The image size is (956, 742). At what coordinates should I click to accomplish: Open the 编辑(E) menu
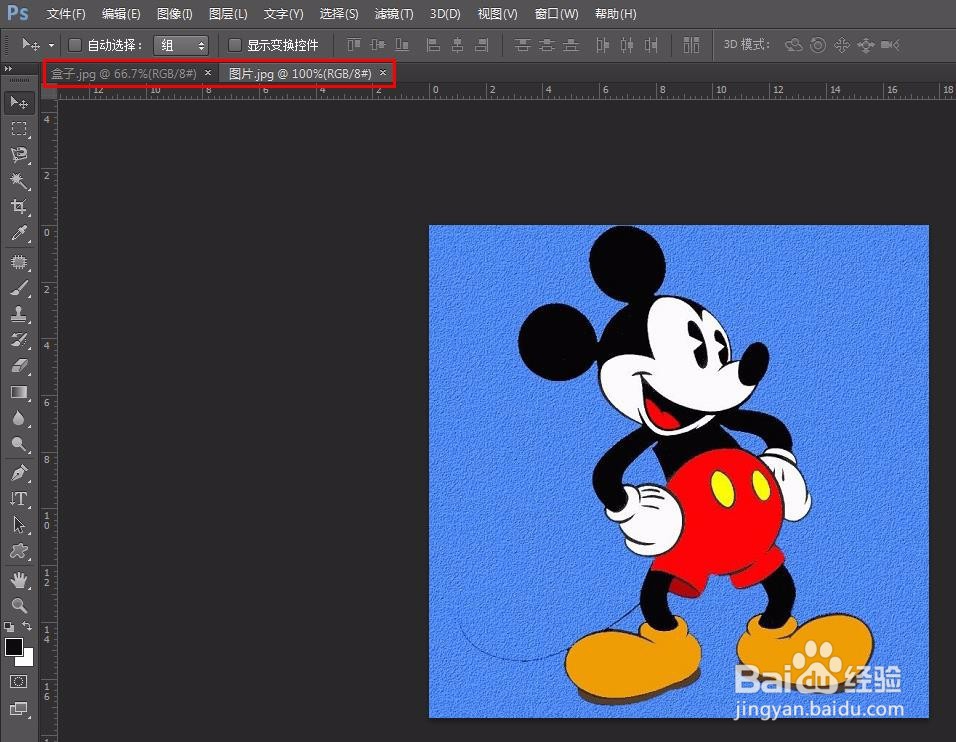coord(121,13)
